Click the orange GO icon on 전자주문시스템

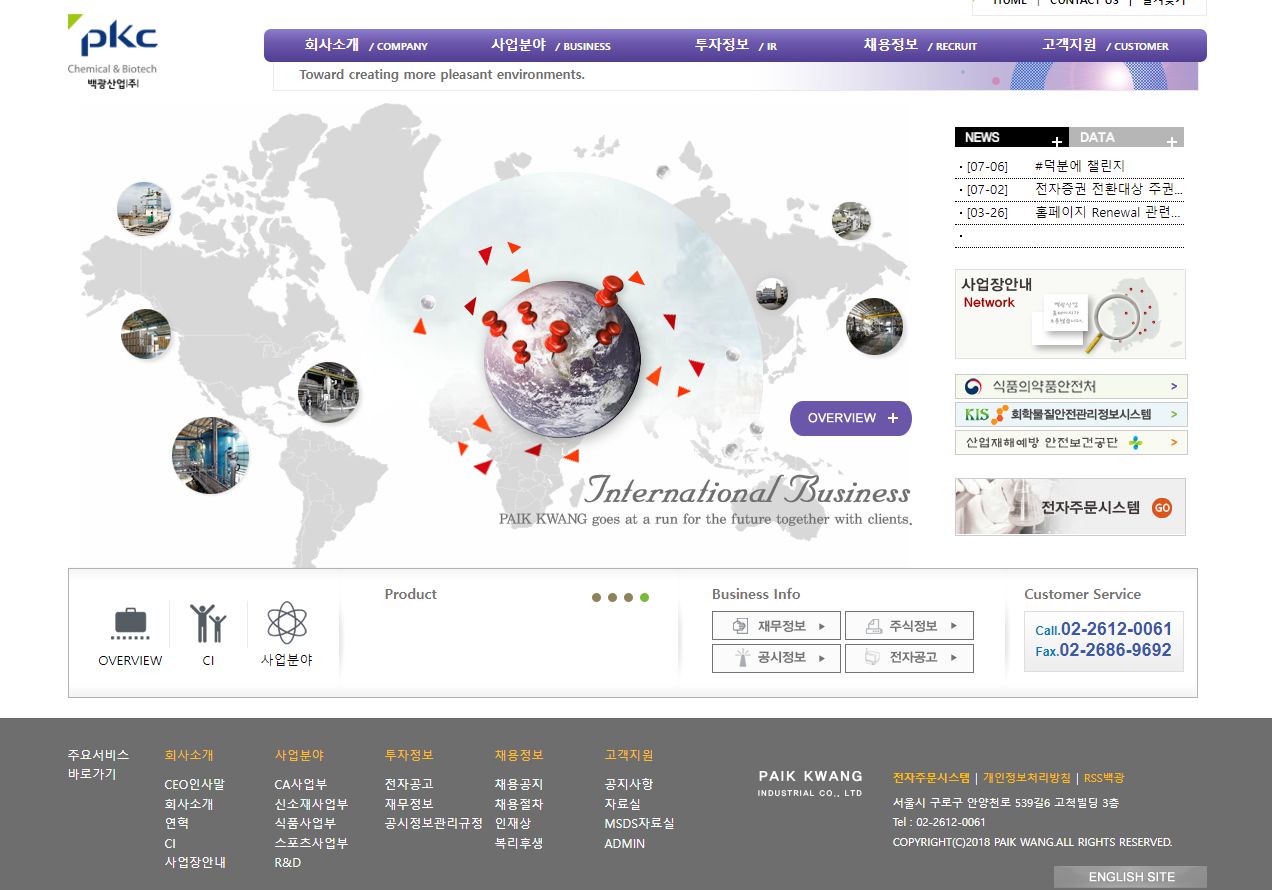coord(1161,507)
